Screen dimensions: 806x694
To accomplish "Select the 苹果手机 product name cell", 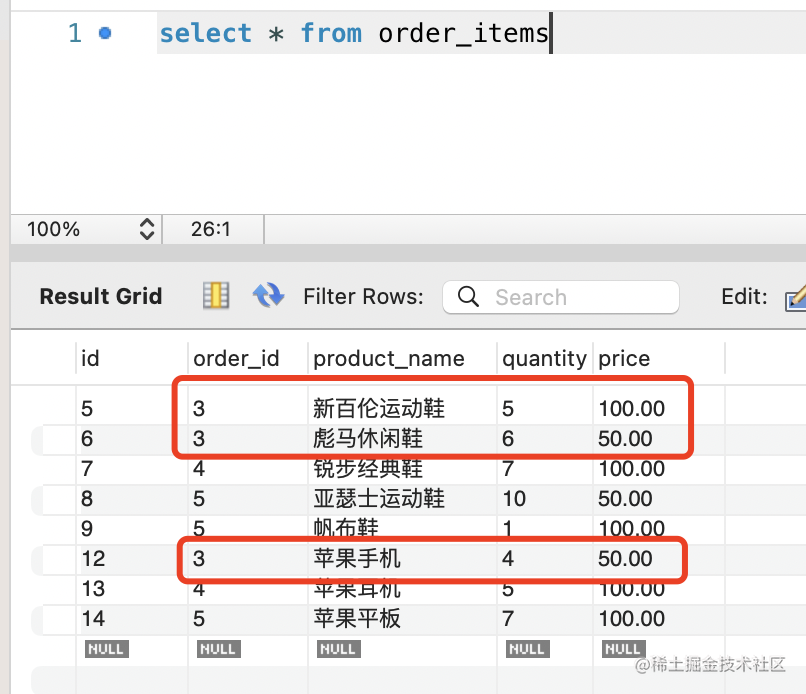I will [x=357, y=559].
